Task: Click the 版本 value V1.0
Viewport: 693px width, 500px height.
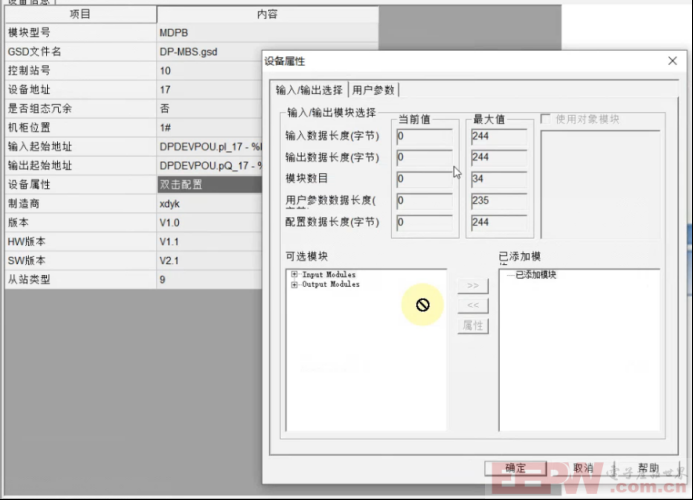Action: tap(209, 223)
